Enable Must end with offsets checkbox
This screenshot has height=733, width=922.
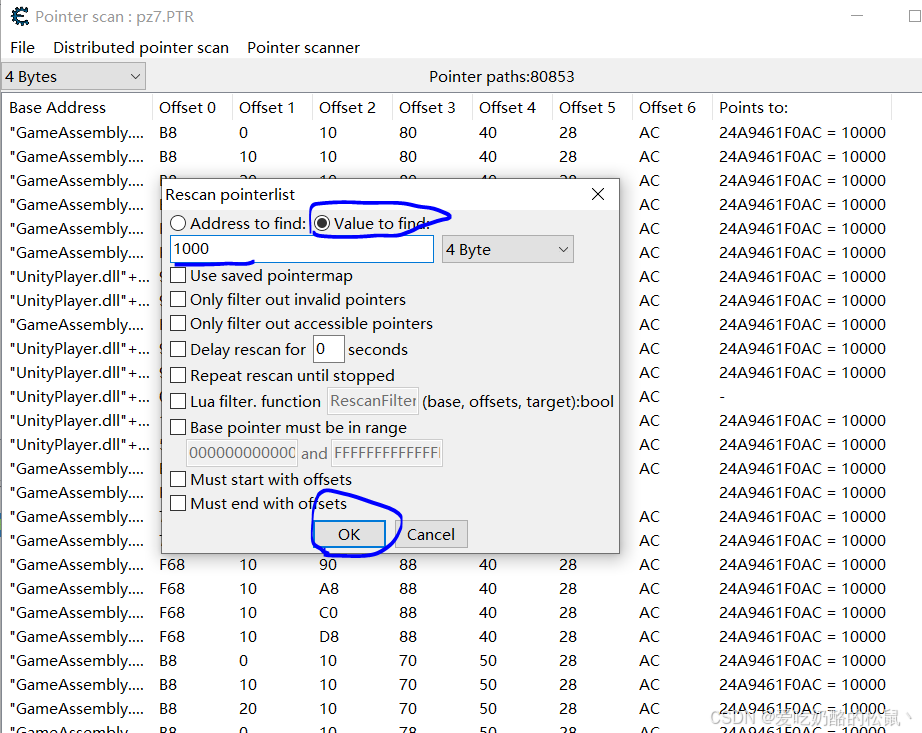point(178,503)
